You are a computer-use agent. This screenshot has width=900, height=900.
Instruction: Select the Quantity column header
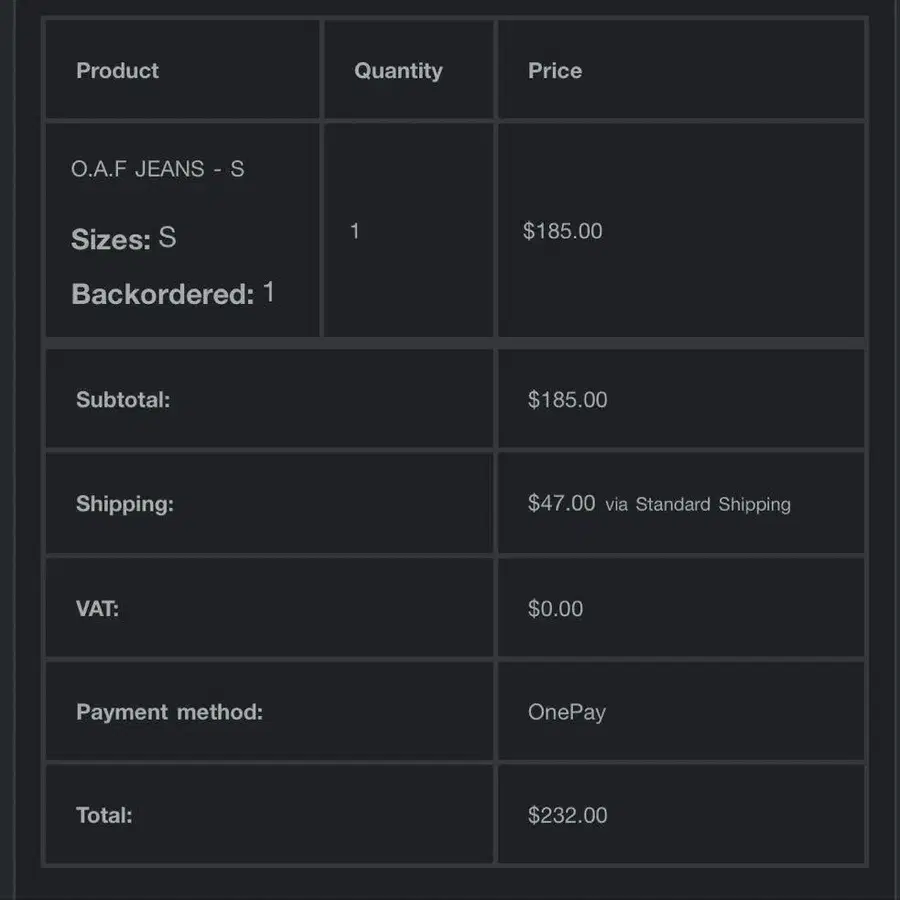coord(398,71)
